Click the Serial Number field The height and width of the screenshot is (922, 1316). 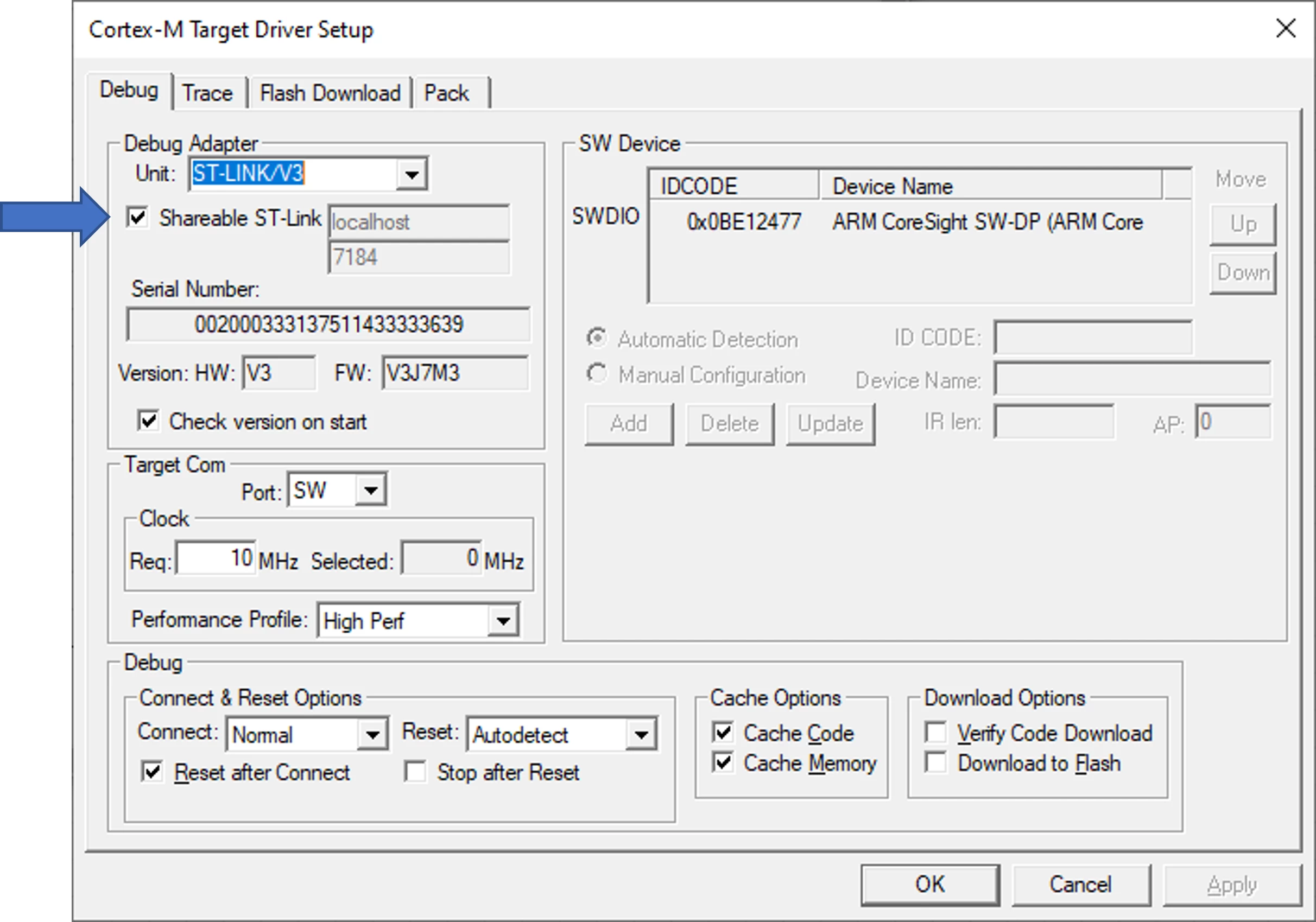pos(328,325)
